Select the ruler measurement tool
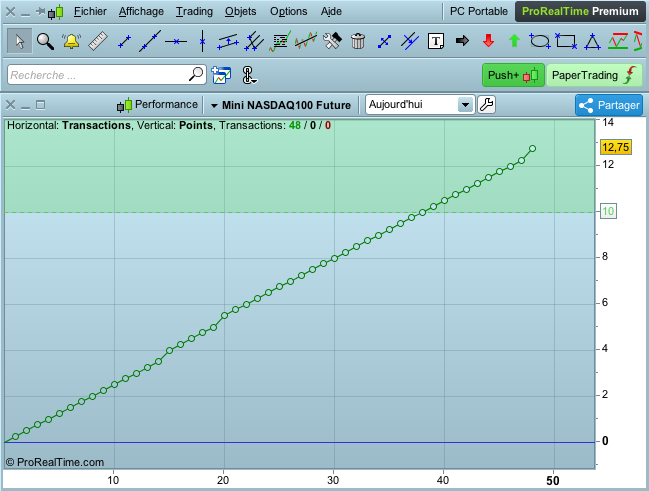 (98, 41)
